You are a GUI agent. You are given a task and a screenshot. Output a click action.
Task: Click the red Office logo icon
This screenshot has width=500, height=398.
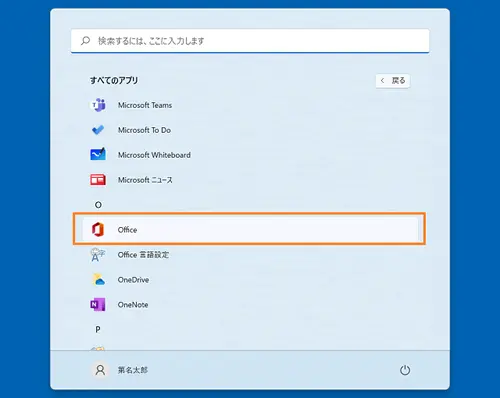[x=98, y=229]
